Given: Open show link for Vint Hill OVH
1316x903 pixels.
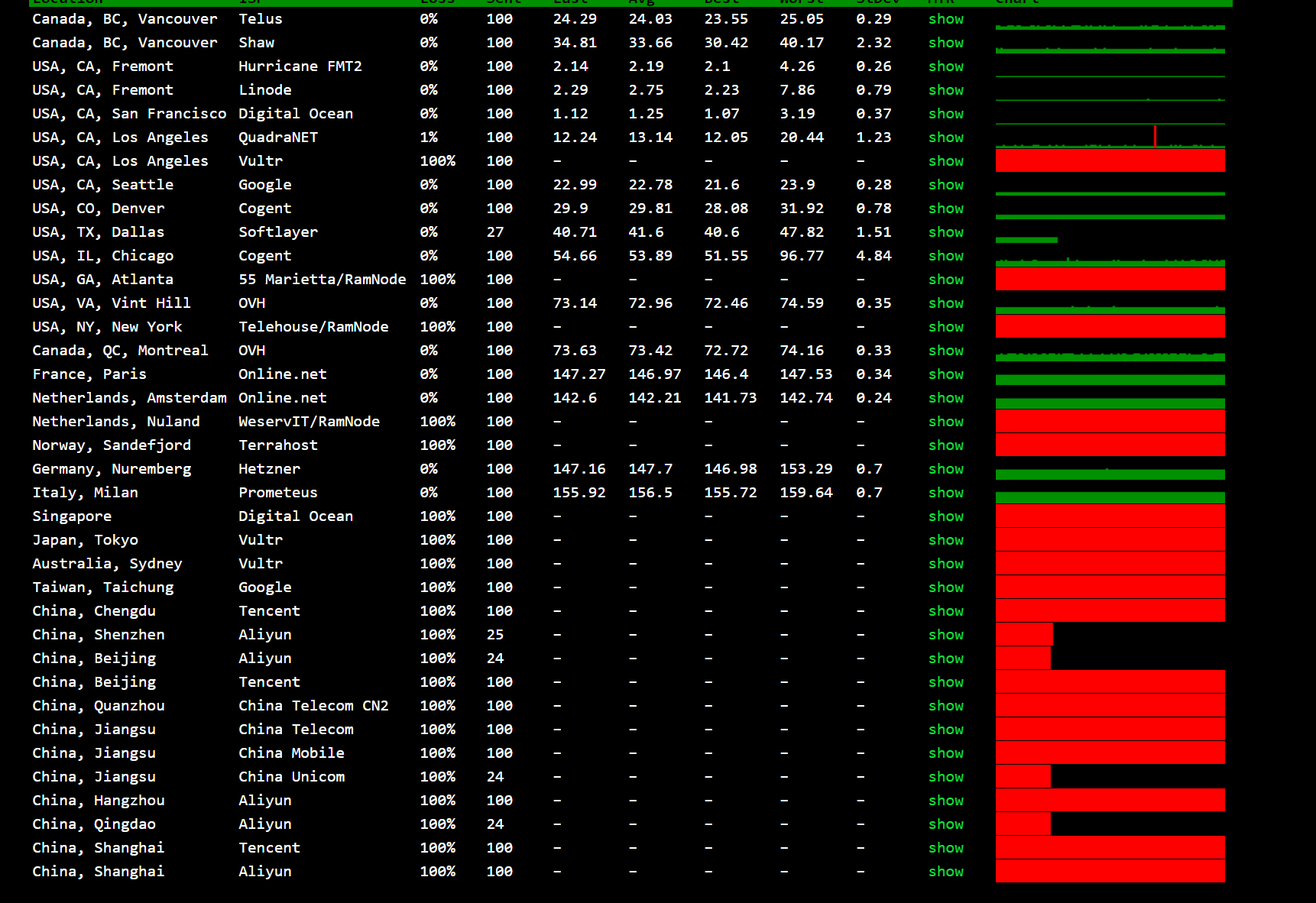Looking at the screenshot, I should (x=945, y=303).
